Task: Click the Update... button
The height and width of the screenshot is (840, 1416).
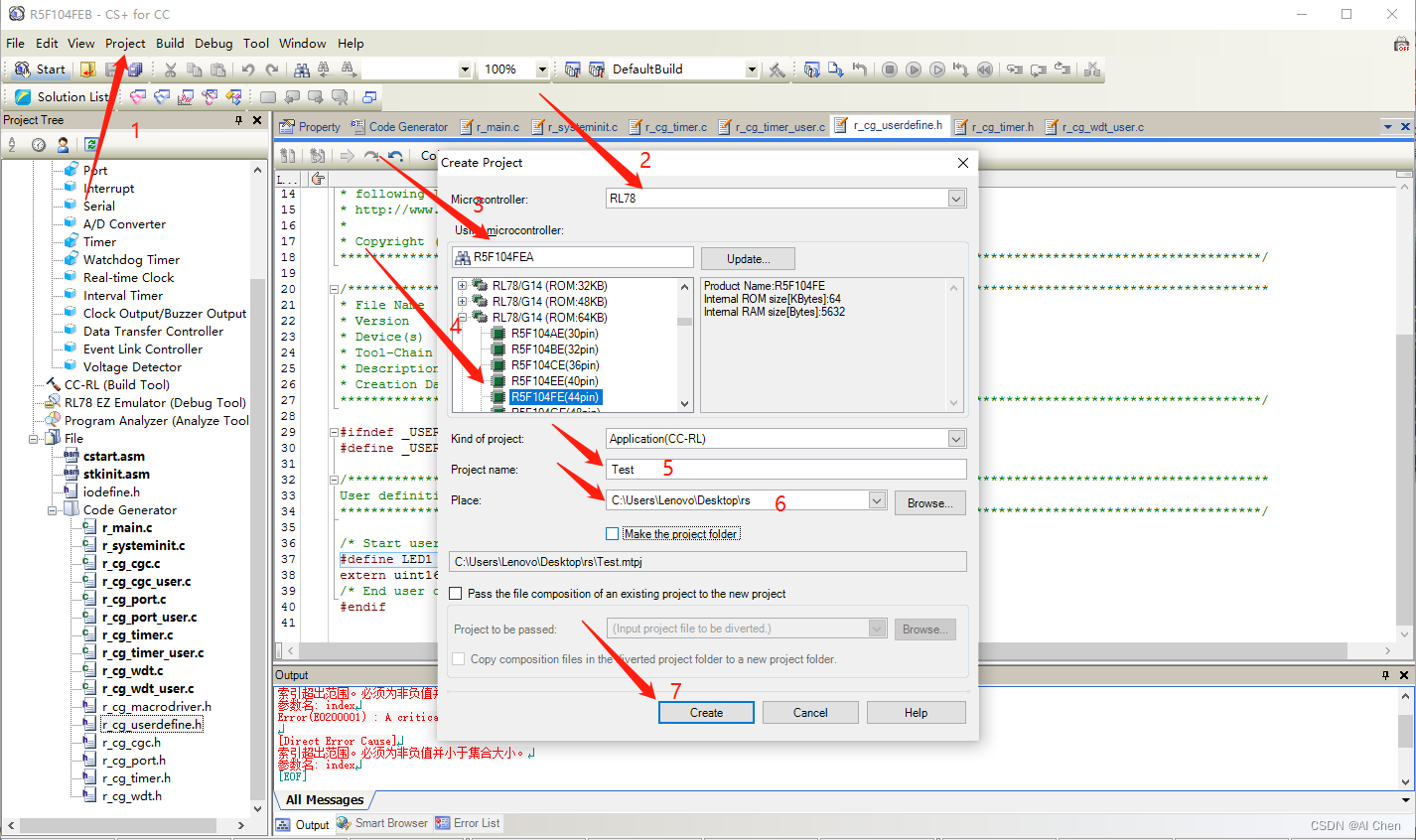Action: click(x=749, y=259)
